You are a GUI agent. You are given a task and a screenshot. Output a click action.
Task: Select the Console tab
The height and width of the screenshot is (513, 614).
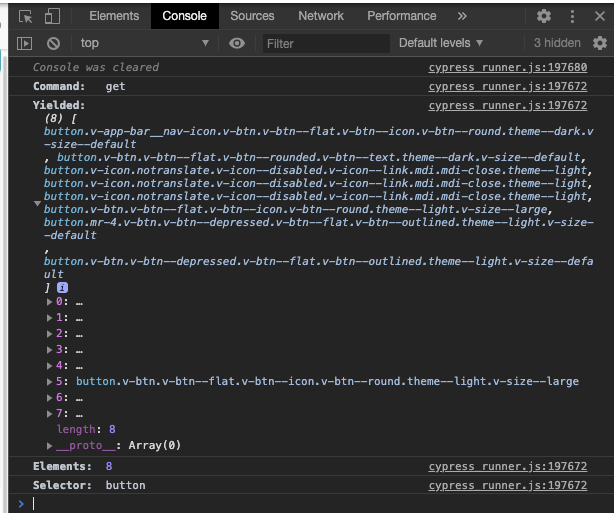[184, 16]
